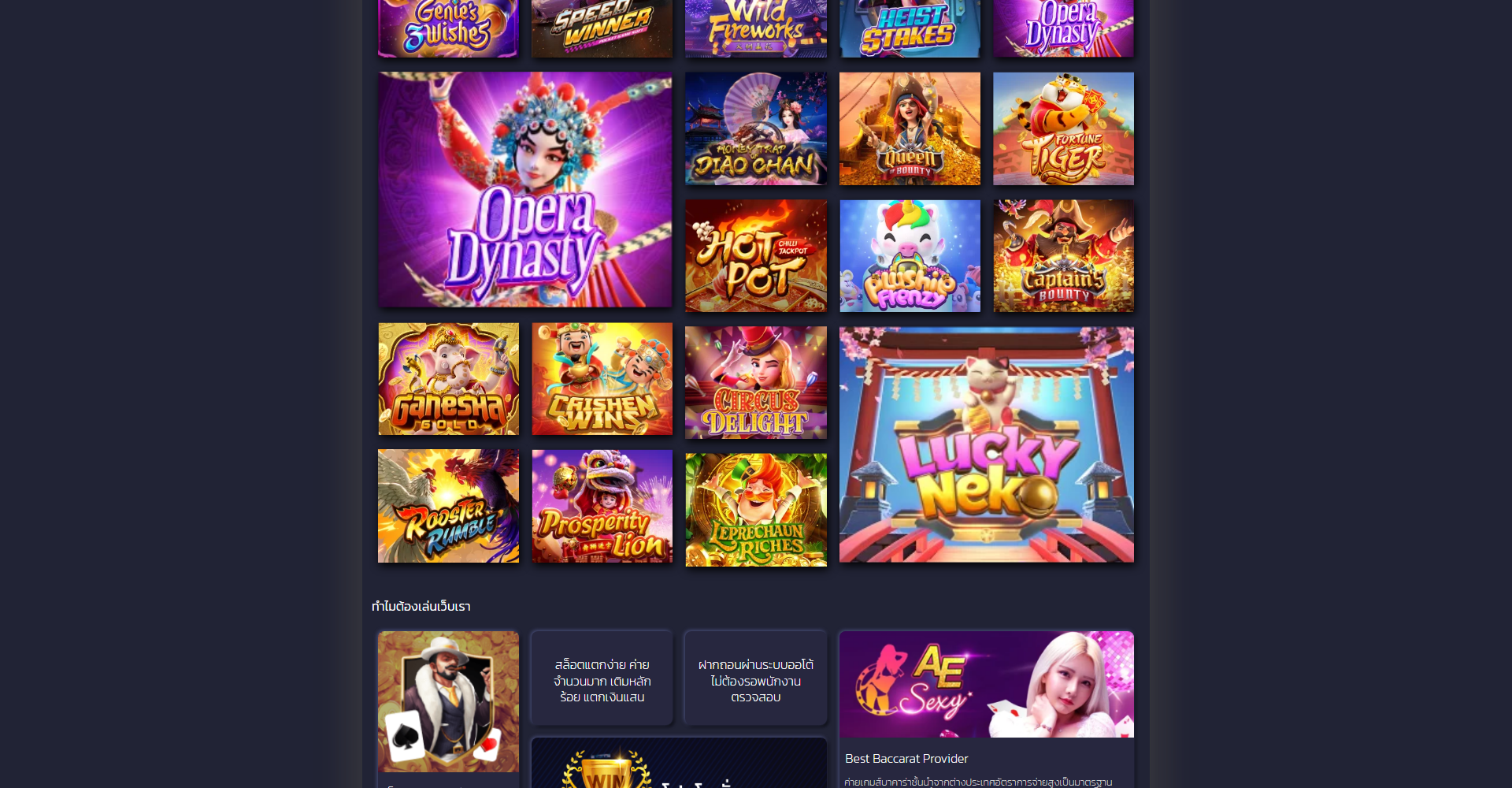Launch Captain's Bounty slot game
This screenshot has height=788, width=1512.
tap(1063, 255)
